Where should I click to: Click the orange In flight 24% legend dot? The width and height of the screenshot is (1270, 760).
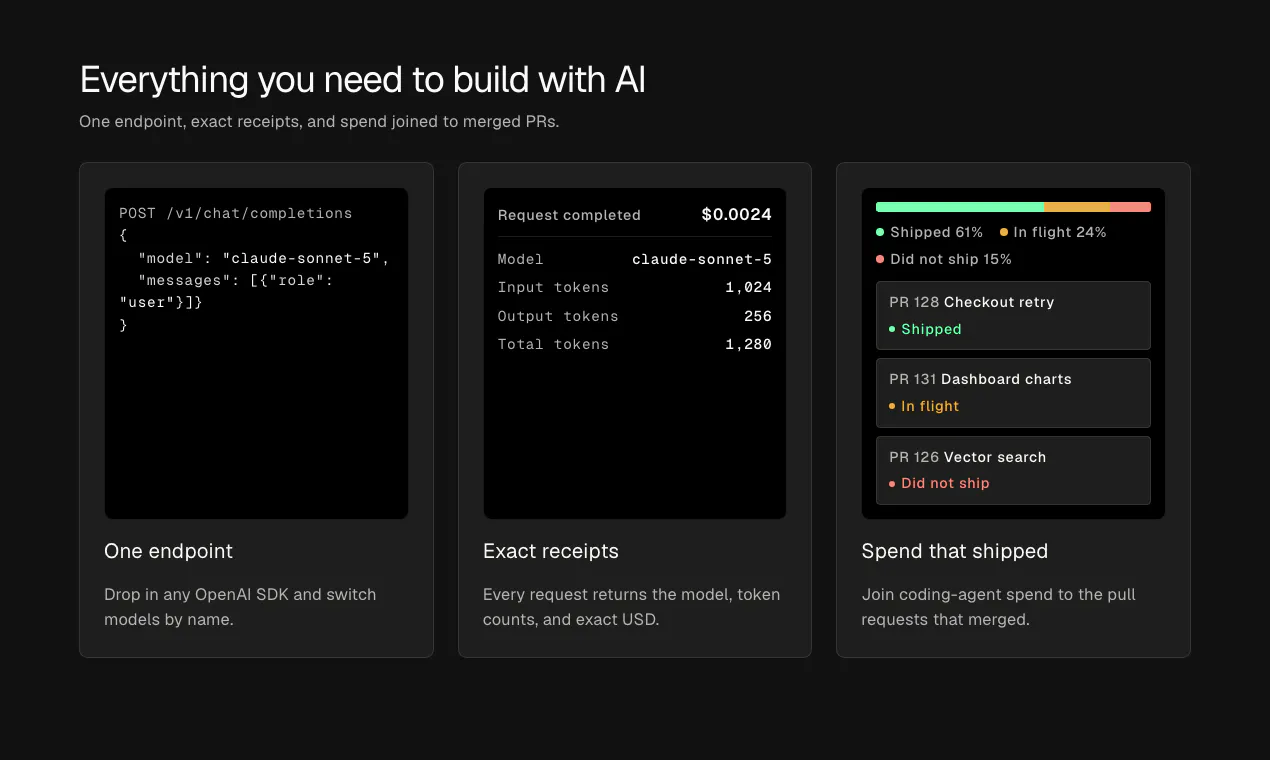pos(1004,232)
